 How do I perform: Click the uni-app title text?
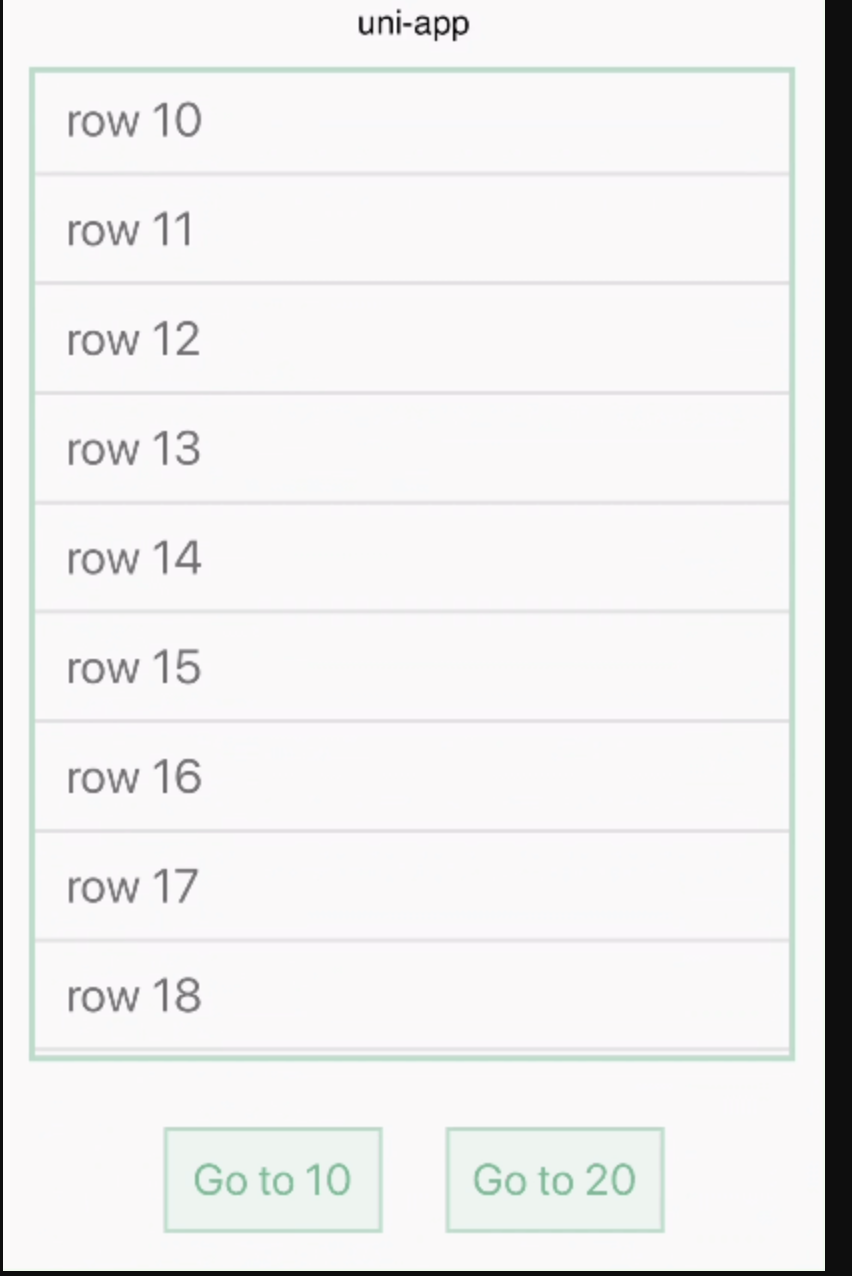pyautogui.click(x=413, y=23)
